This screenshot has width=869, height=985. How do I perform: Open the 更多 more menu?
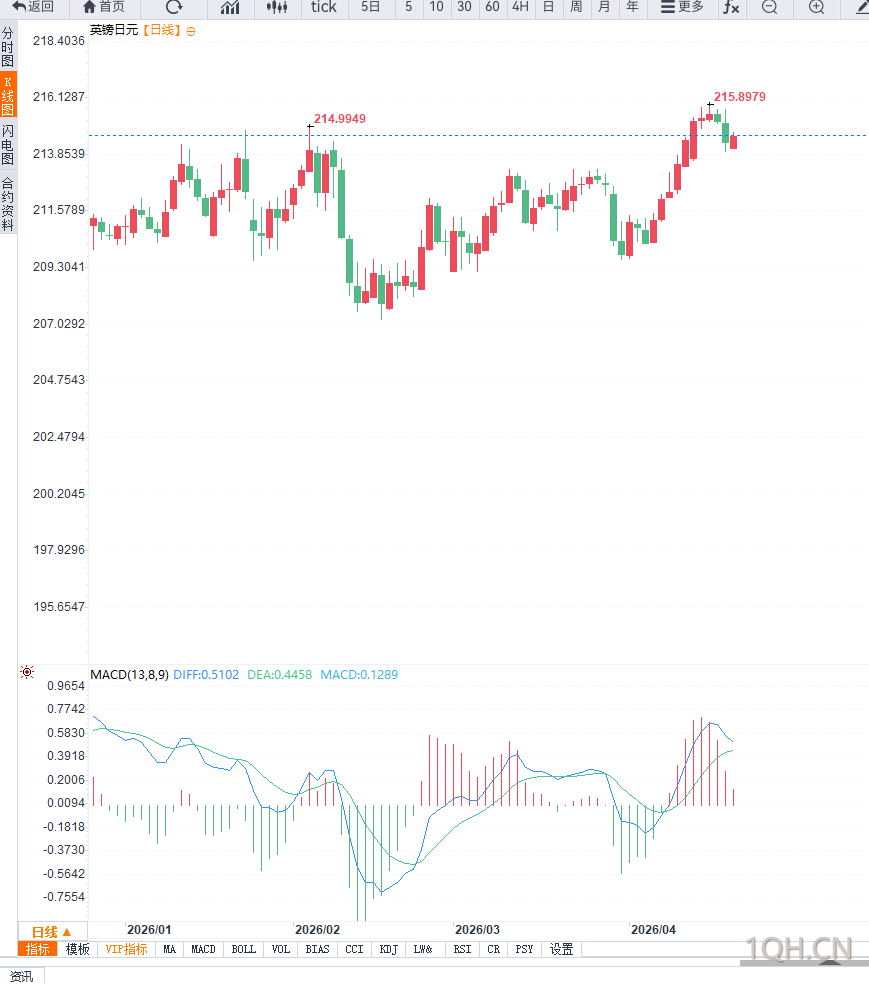682,7
